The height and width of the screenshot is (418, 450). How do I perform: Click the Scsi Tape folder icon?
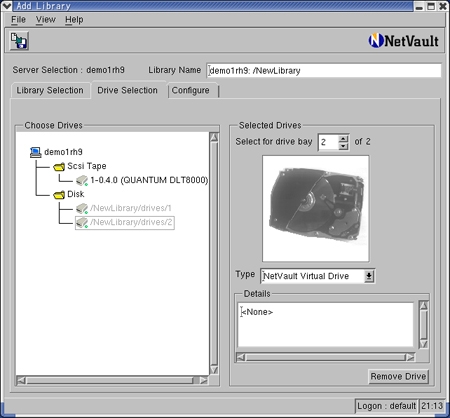click(x=59, y=166)
